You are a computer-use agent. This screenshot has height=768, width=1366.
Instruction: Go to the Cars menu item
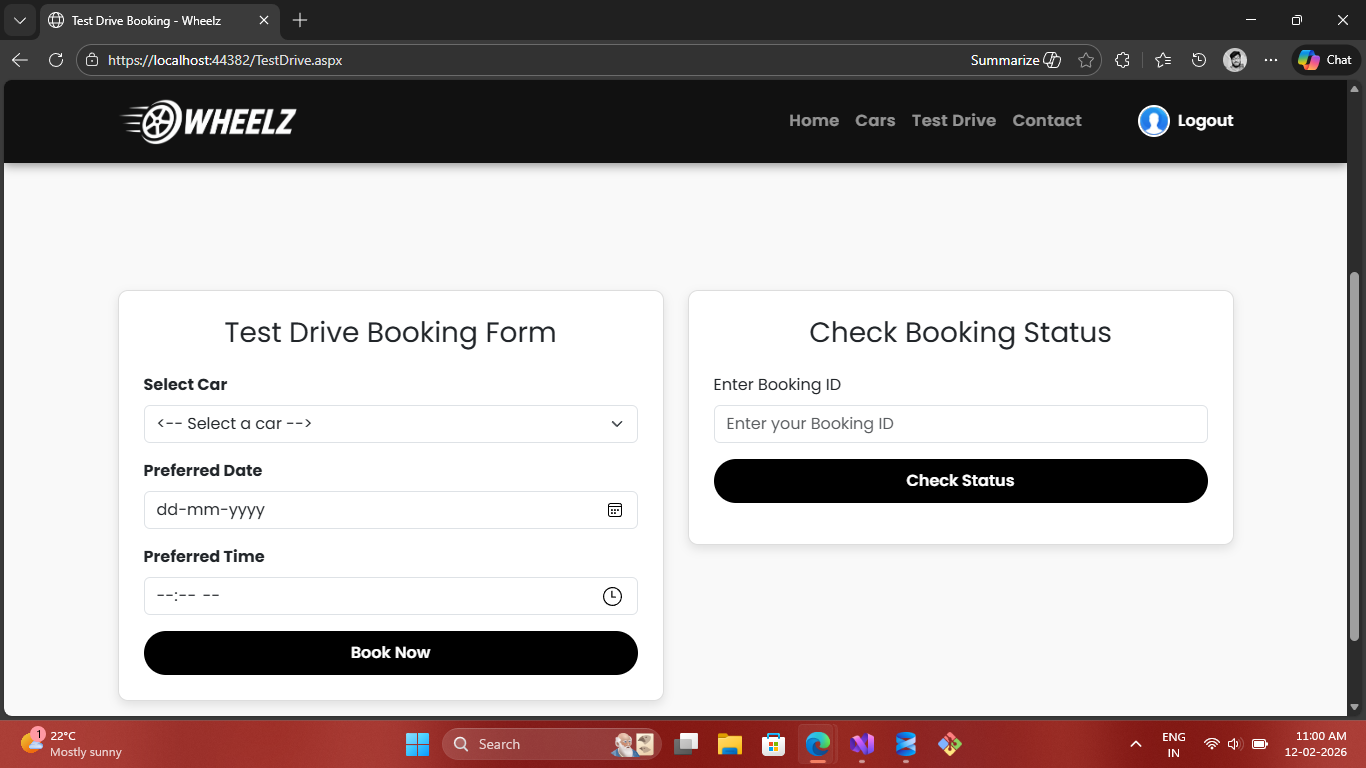tap(875, 121)
